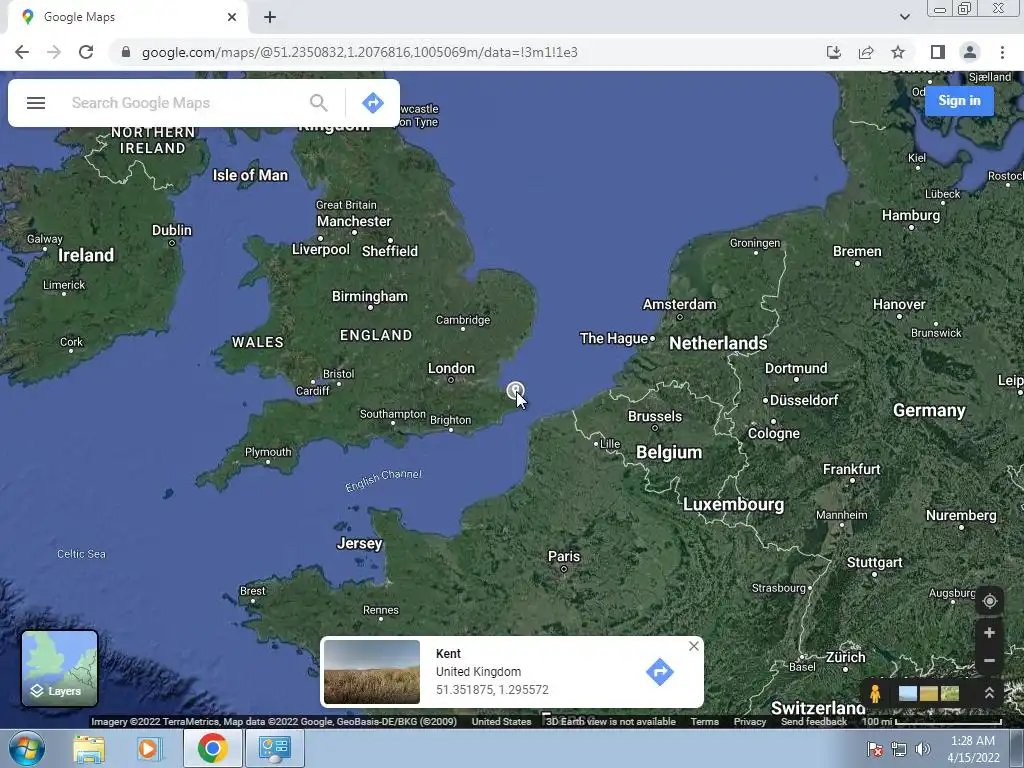Image resolution: width=1024 pixels, height=768 pixels.
Task: Click the address bar URL
Action: 359,52
